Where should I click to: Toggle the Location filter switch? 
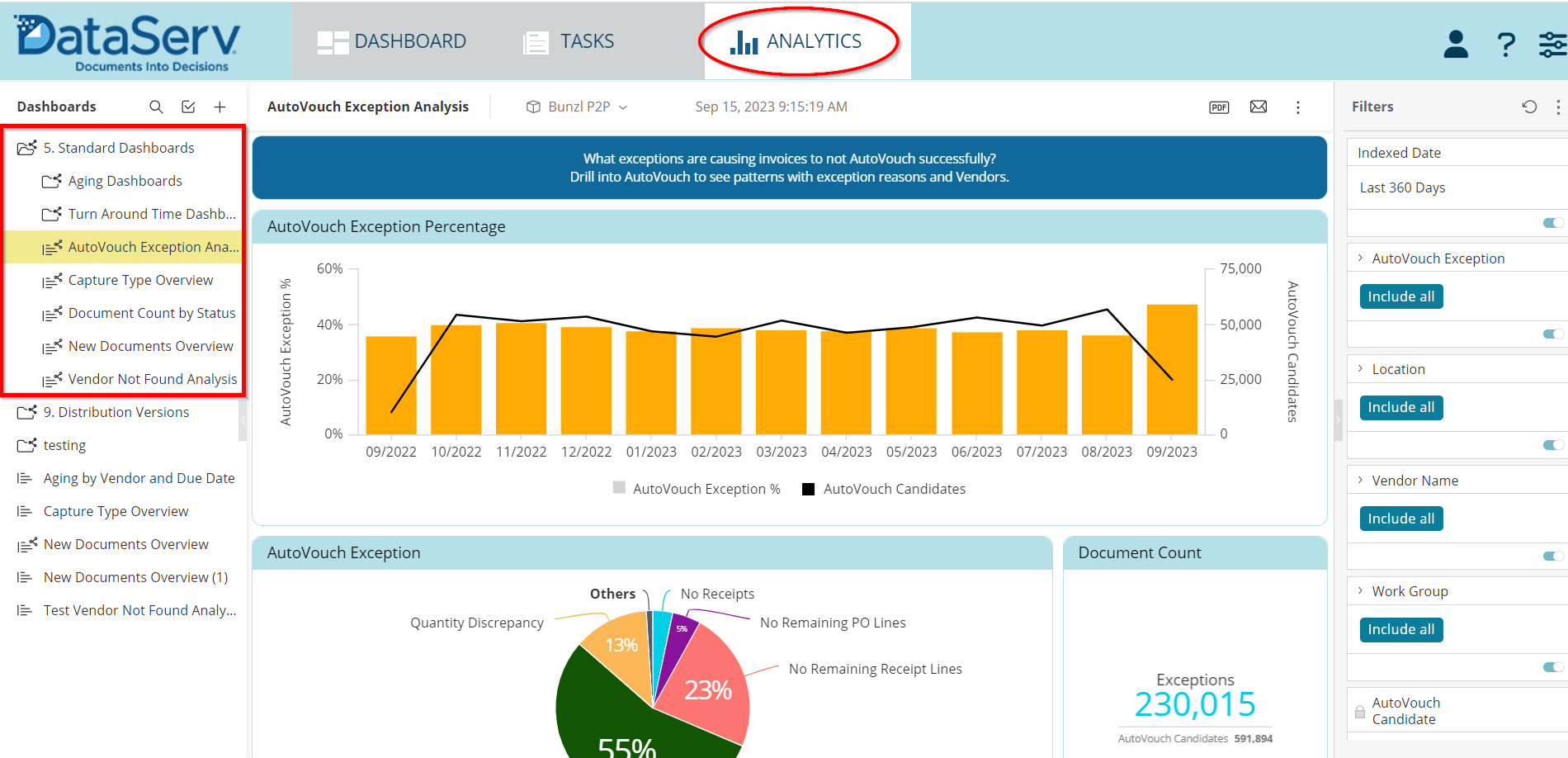click(1553, 445)
